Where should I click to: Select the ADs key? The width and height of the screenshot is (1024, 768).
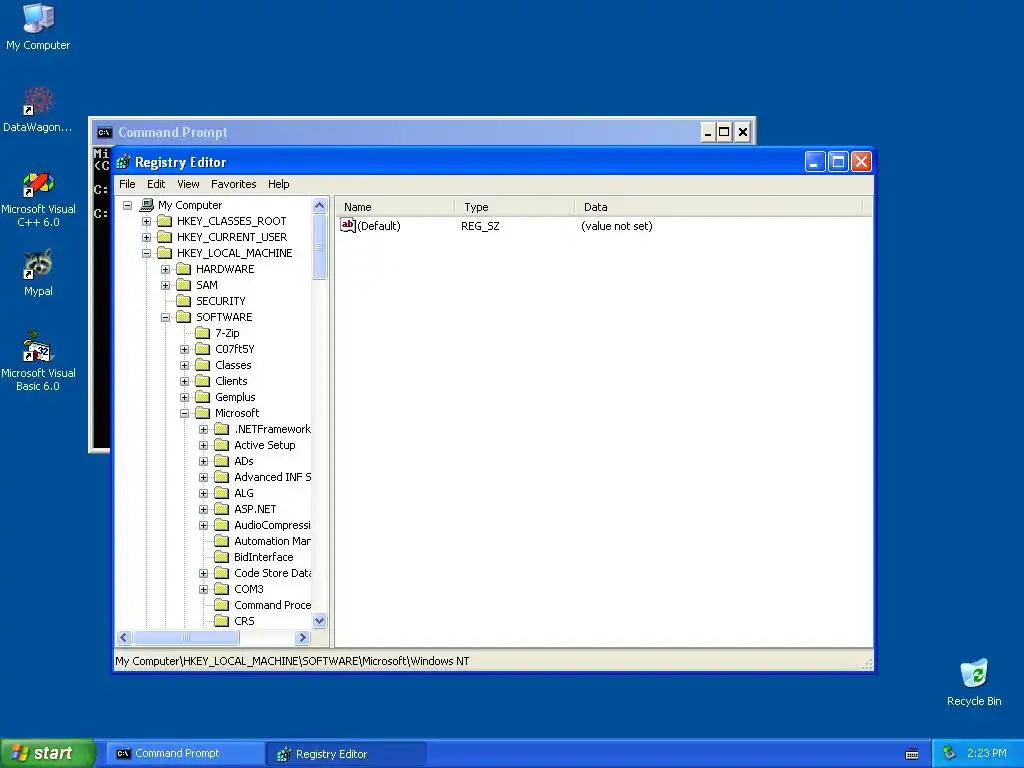[x=244, y=461]
